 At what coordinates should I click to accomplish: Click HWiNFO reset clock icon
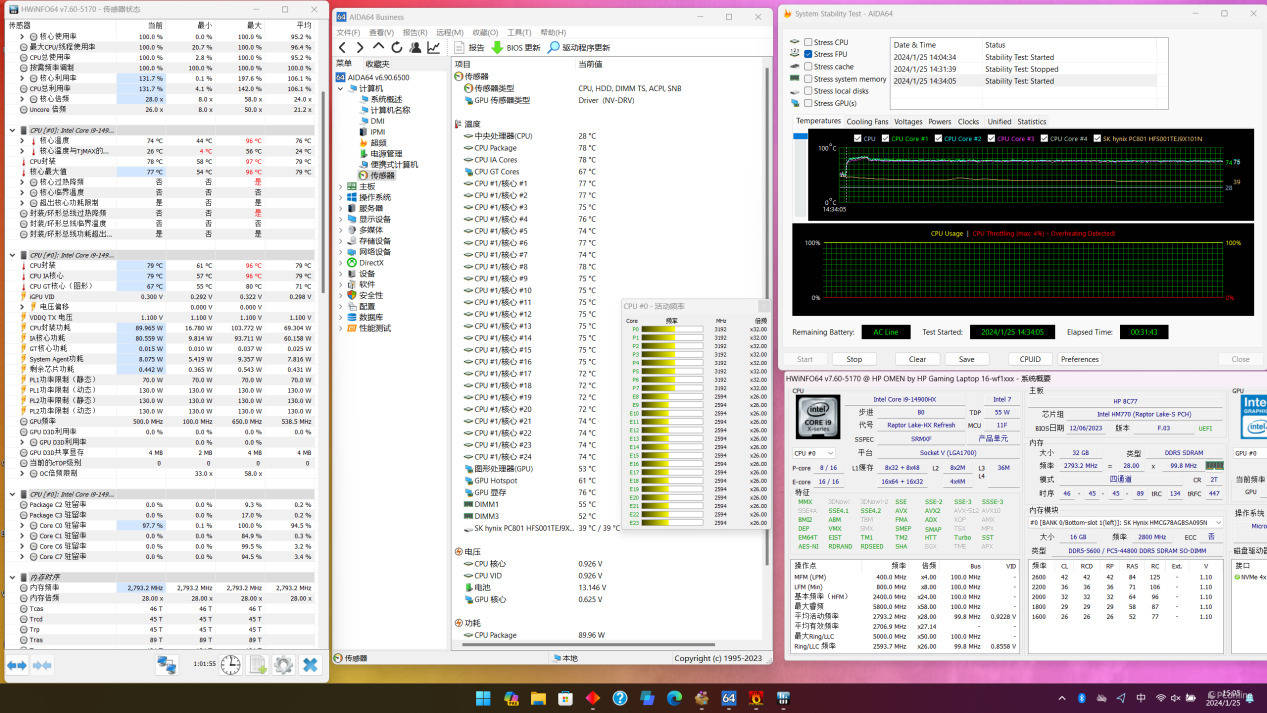(x=230, y=665)
